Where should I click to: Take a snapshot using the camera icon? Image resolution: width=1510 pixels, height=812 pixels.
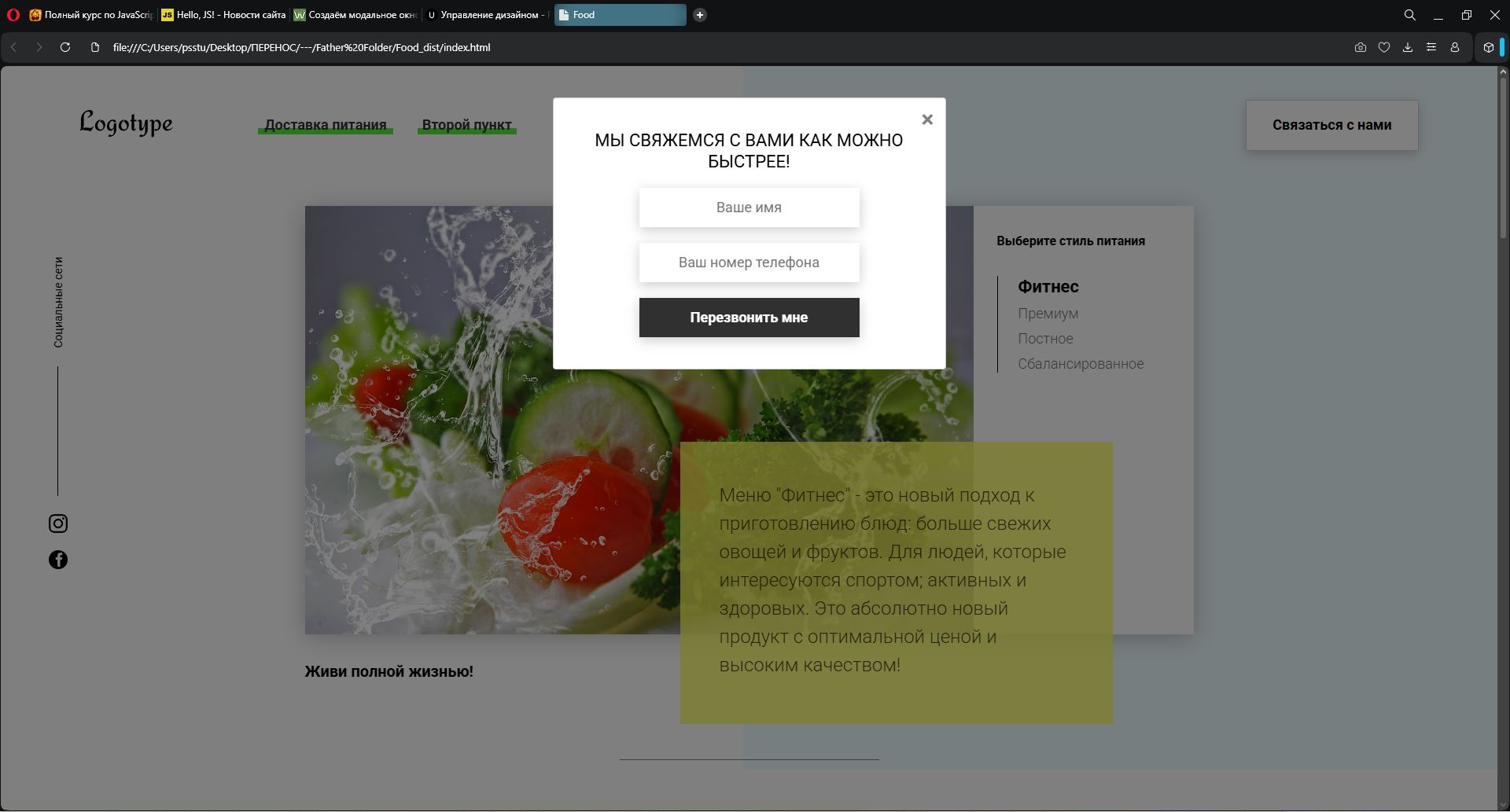click(x=1361, y=47)
